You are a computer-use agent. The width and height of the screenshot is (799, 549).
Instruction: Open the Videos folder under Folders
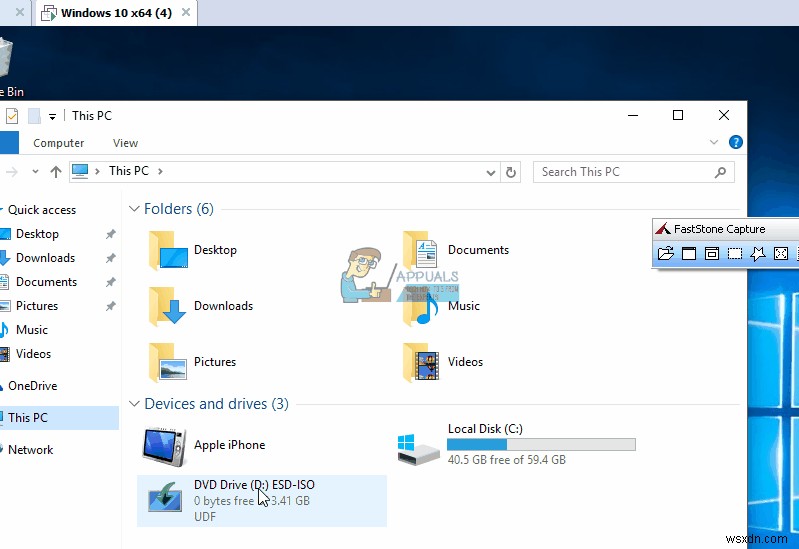click(443, 362)
